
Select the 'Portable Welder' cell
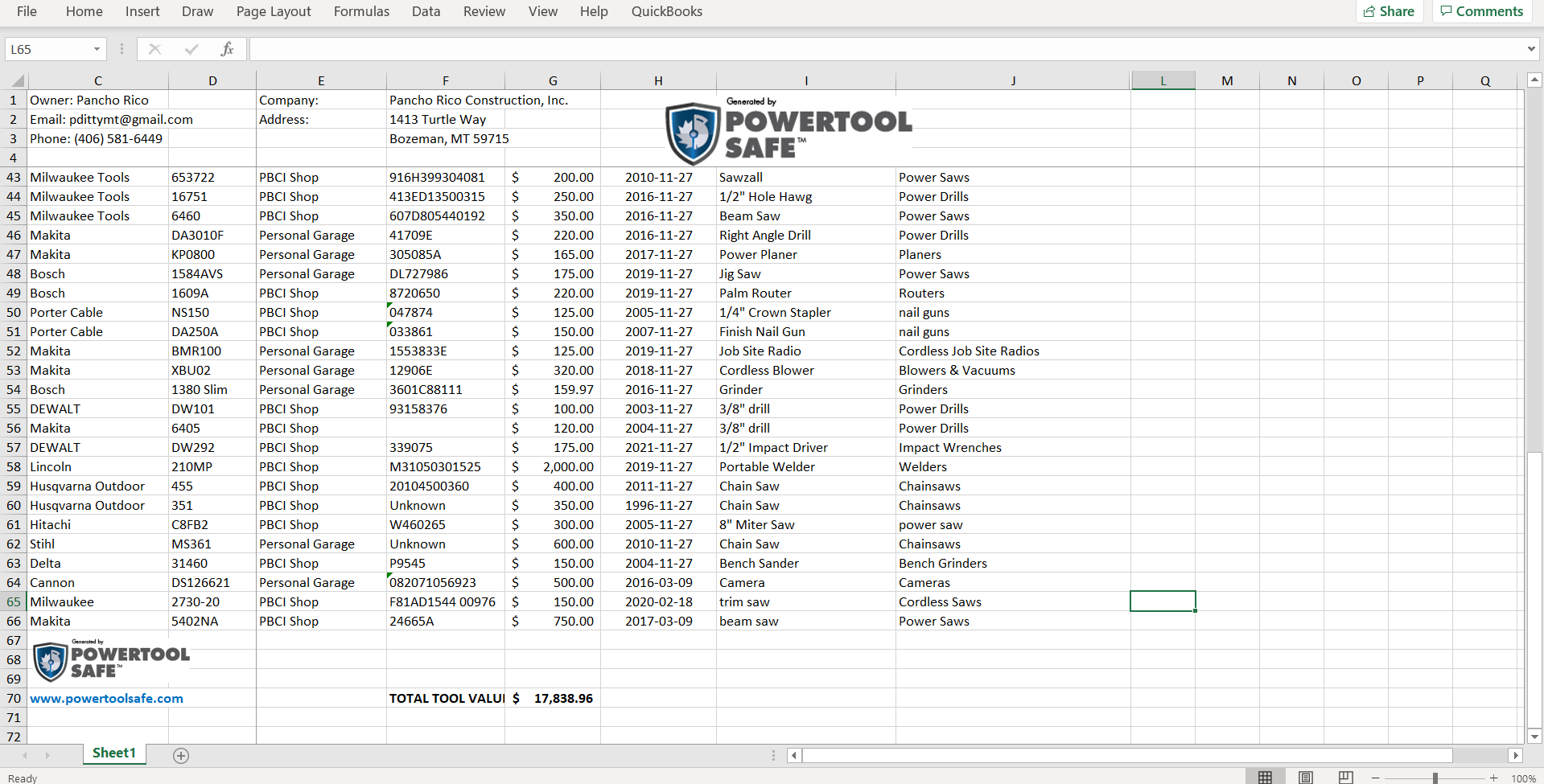(x=805, y=466)
